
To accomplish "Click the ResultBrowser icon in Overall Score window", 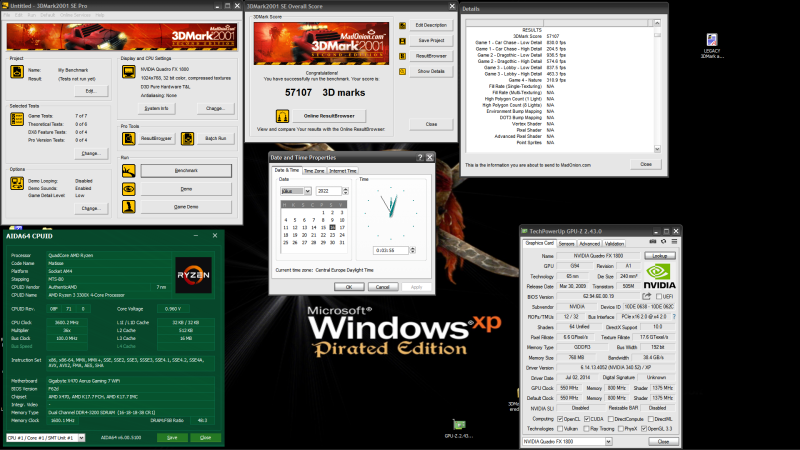I will pos(402,56).
